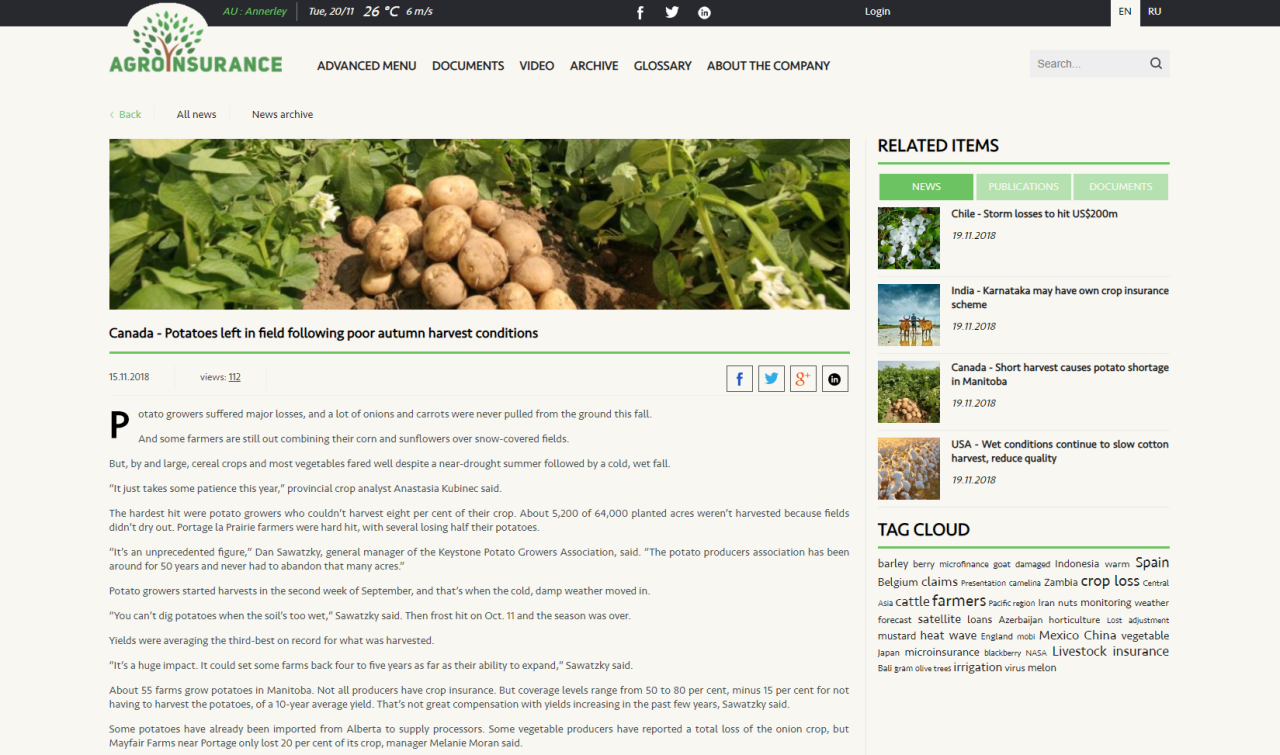
Task: Click Manitoba potato shortage thumbnail
Action: pos(909,392)
